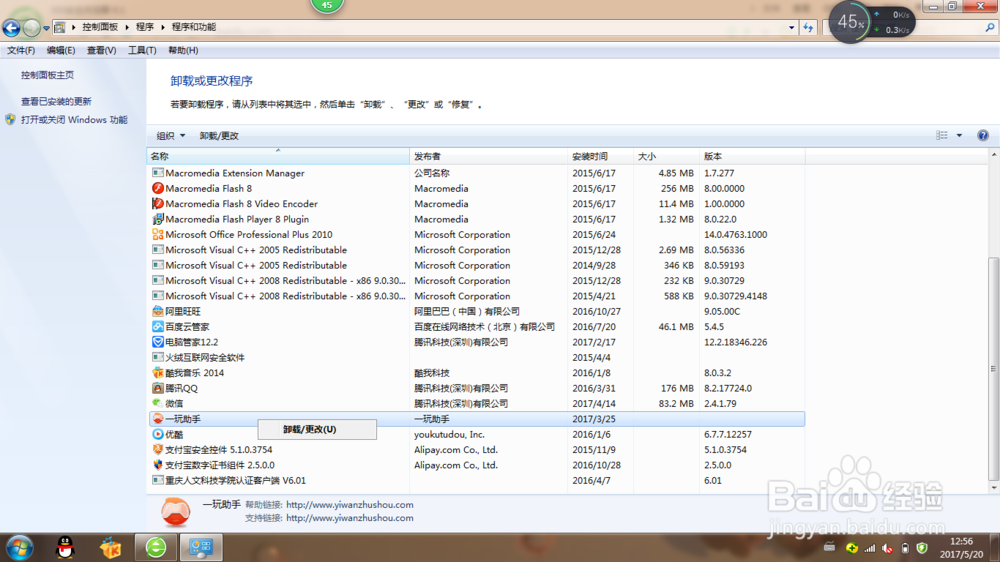Click the 控制面板 breadcrumb segment
The height and width of the screenshot is (562, 1000).
coord(100,27)
